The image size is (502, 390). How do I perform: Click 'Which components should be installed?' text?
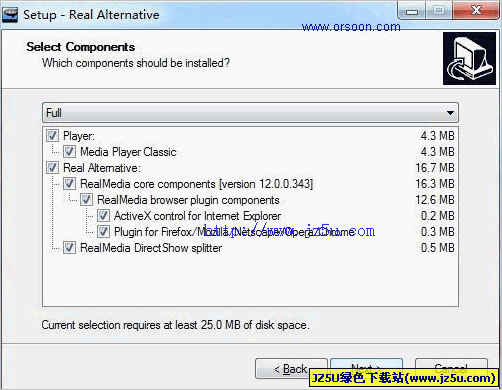click(136, 63)
